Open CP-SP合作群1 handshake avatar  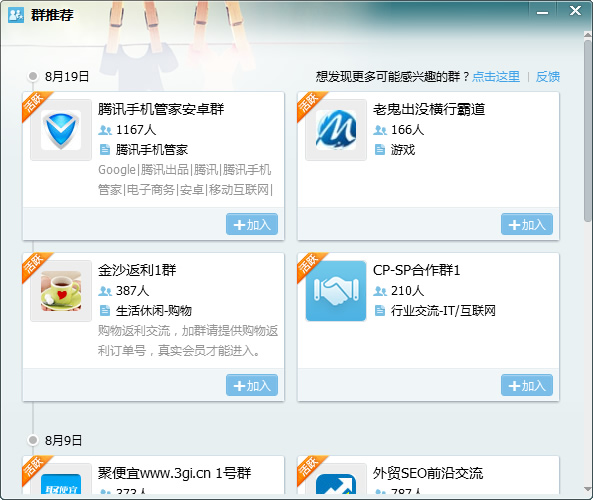pyautogui.click(x=336, y=291)
